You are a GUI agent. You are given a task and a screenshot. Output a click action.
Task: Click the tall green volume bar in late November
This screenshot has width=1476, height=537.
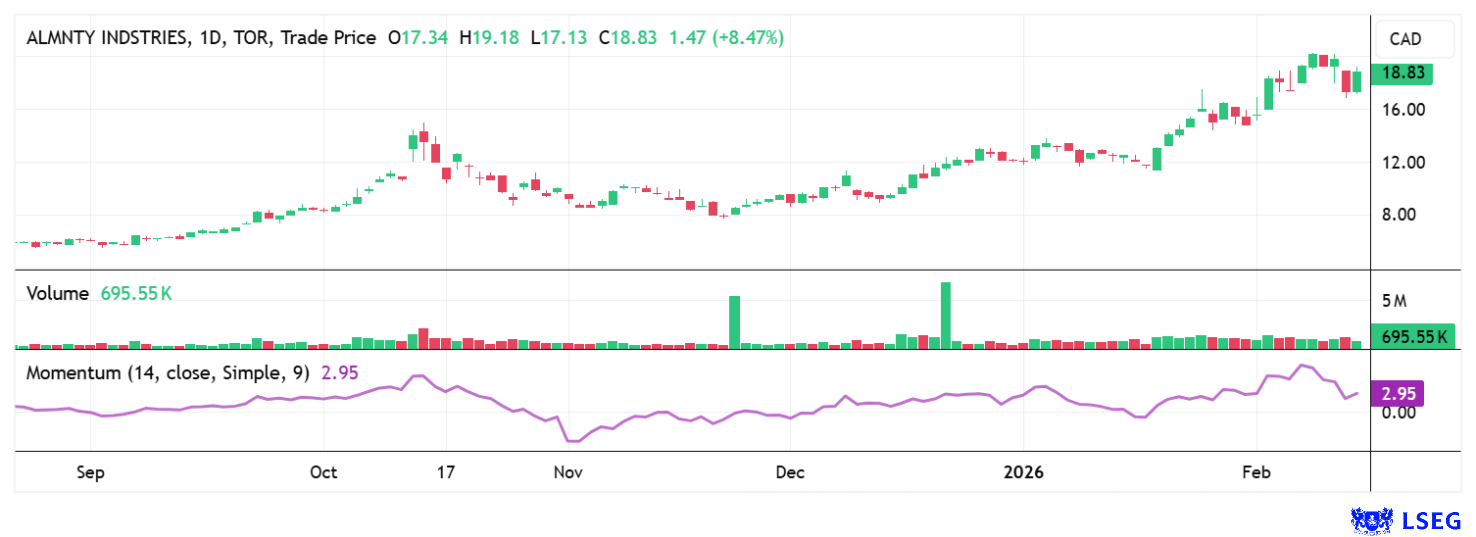[x=734, y=322]
